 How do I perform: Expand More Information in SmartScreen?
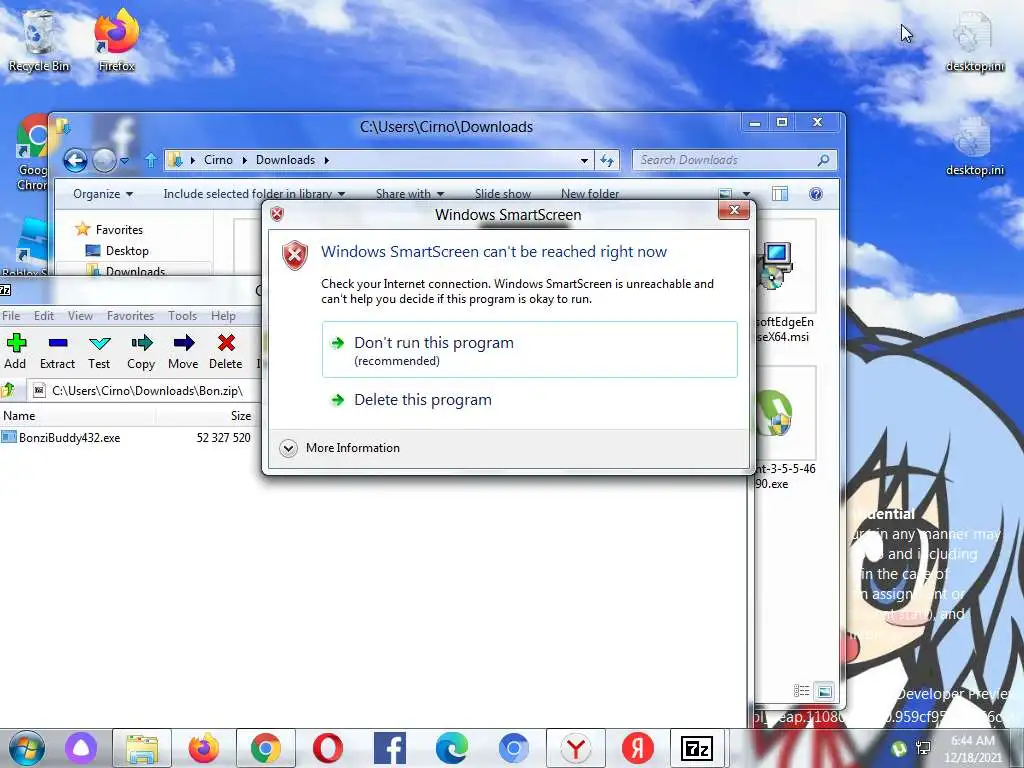pyautogui.click(x=340, y=448)
